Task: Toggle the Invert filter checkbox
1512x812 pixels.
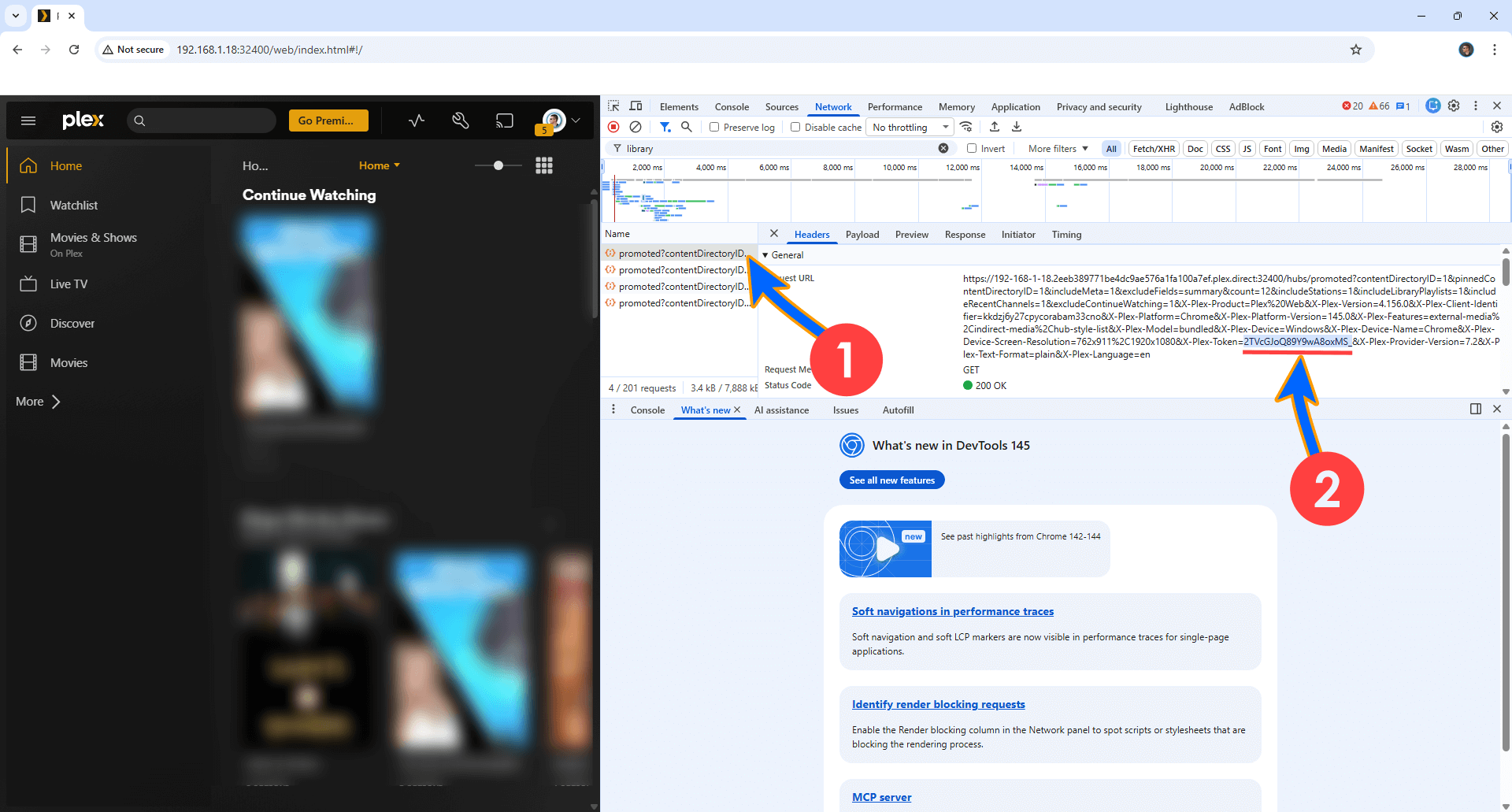Action: (972, 148)
